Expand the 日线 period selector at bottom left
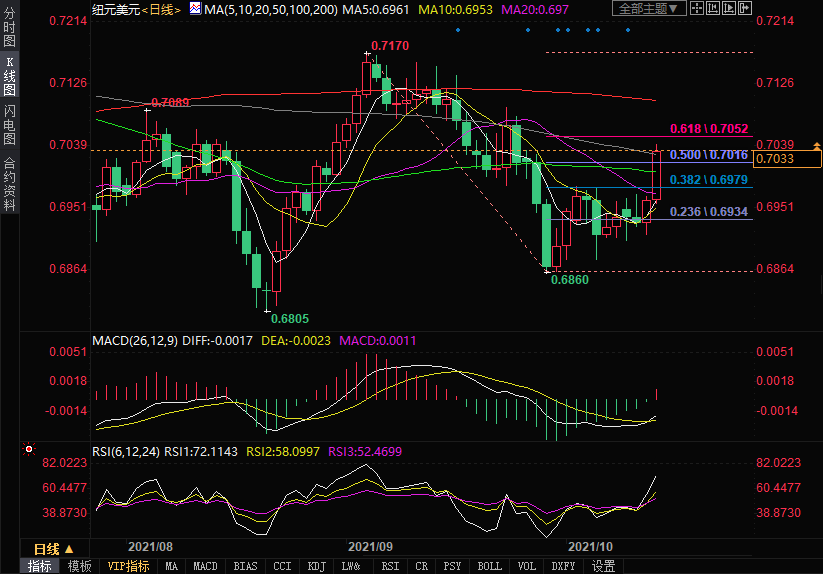The width and height of the screenshot is (823, 574). click(53, 548)
